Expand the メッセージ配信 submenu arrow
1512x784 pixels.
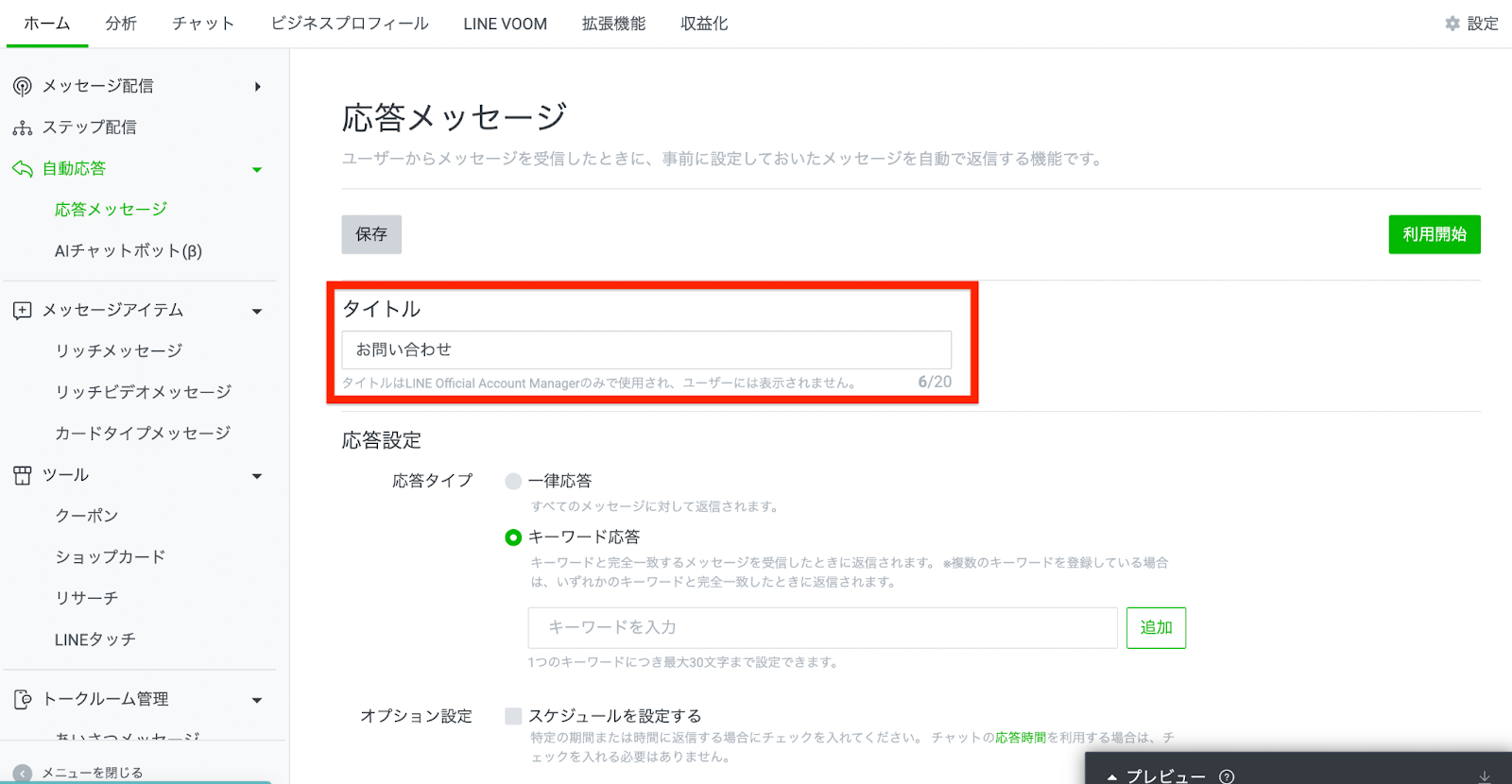point(258,87)
